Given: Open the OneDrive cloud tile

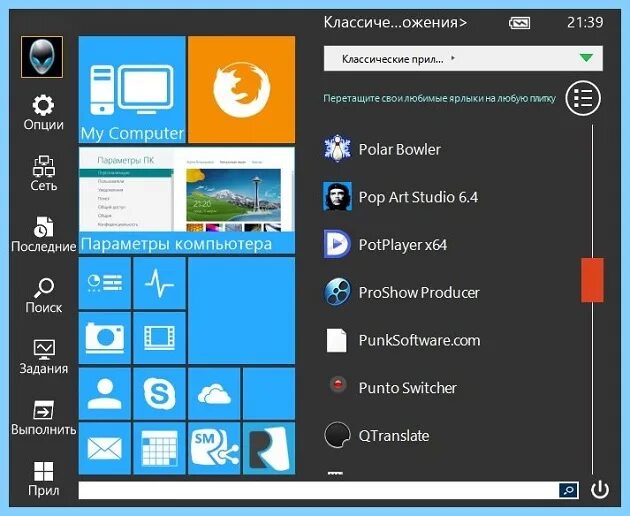Looking at the screenshot, I should pyautogui.click(x=214, y=393).
